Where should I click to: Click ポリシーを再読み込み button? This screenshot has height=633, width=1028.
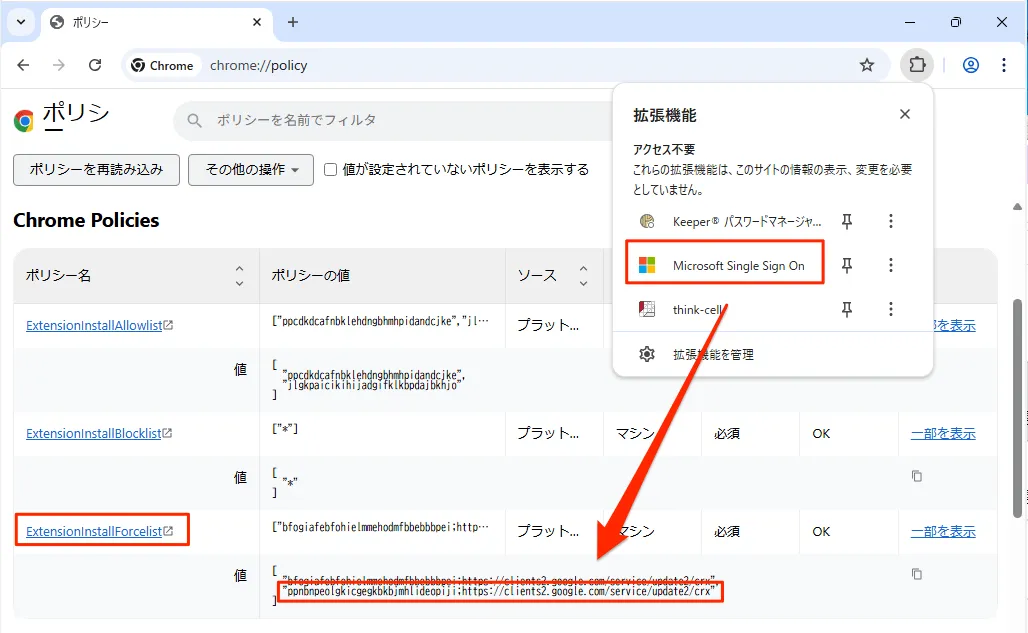pos(96,170)
